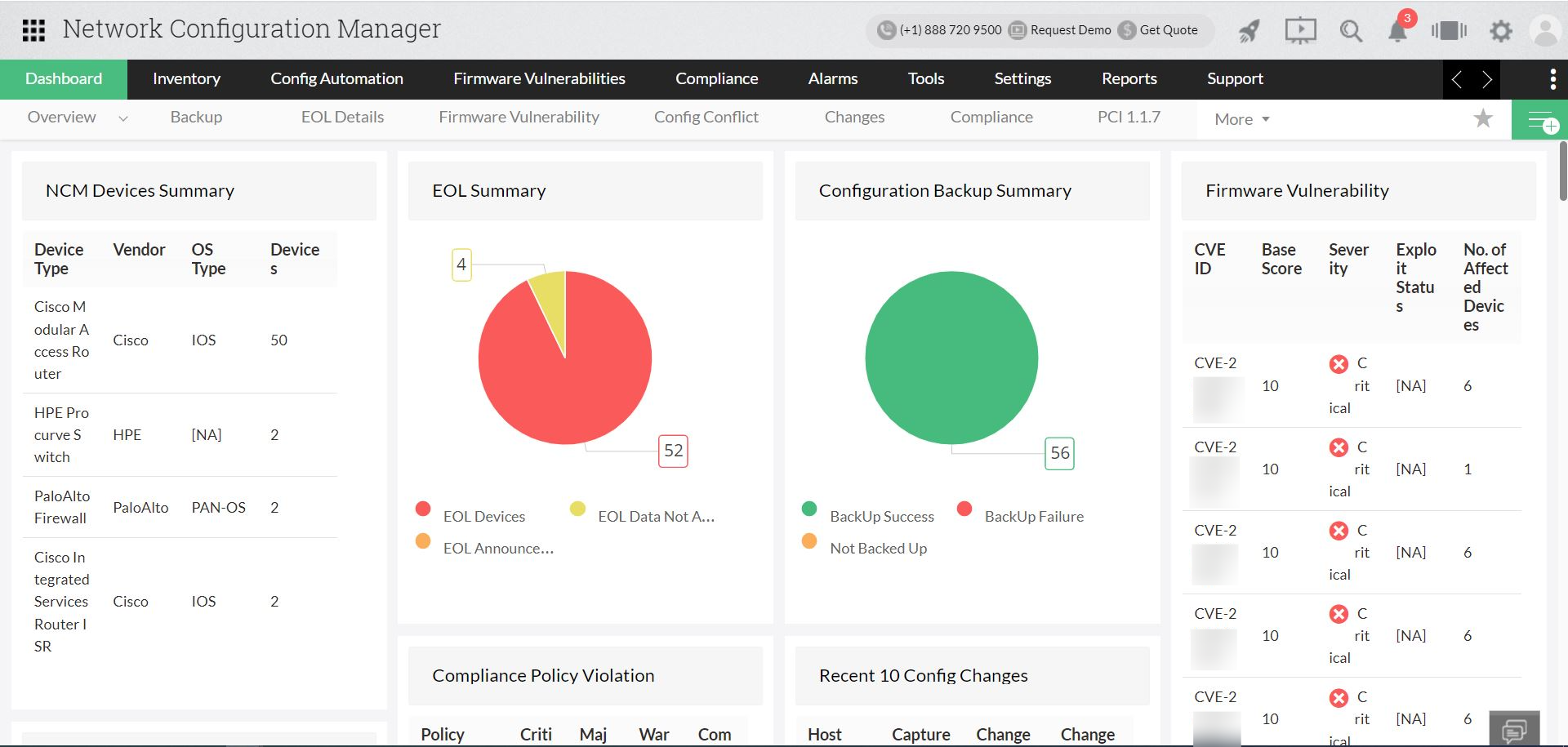Star the Overview dashboard as favorite
Image resolution: width=1568 pixels, height=747 pixels.
tap(1483, 119)
